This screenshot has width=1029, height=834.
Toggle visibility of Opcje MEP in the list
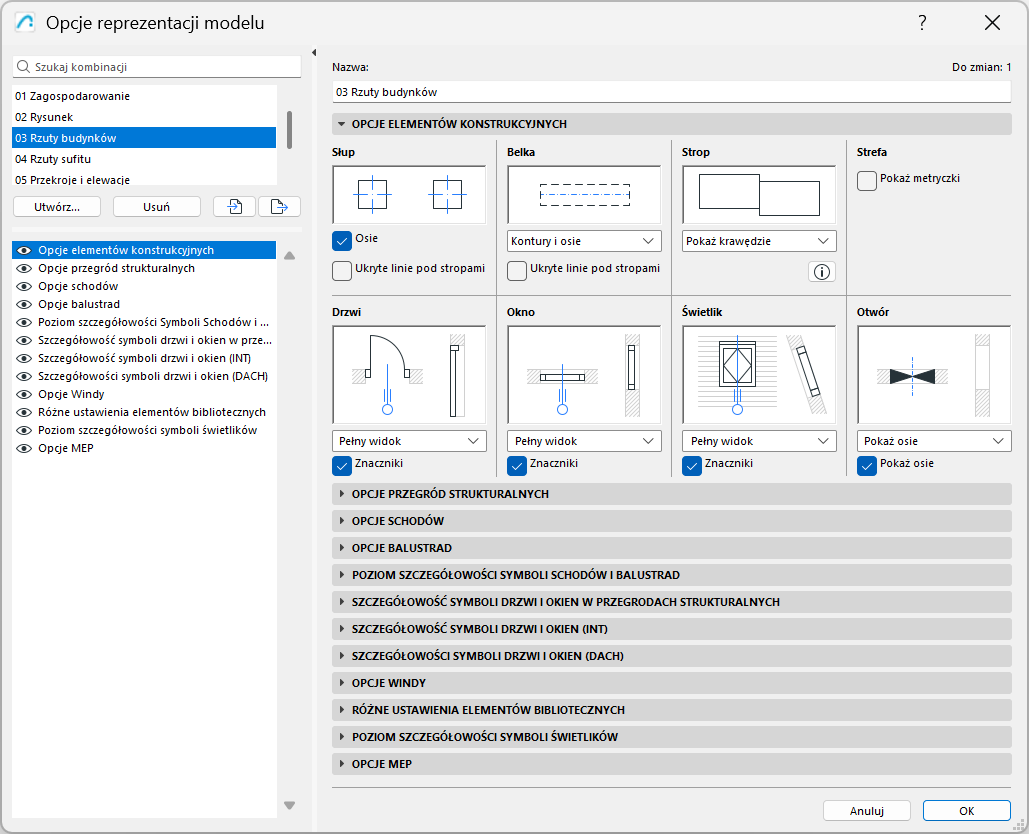pyautogui.click(x=24, y=447)
